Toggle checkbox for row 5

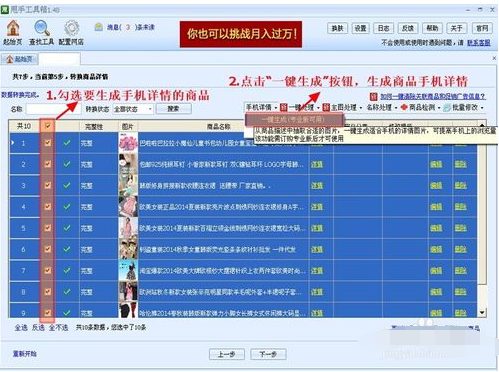click(48, 228)
